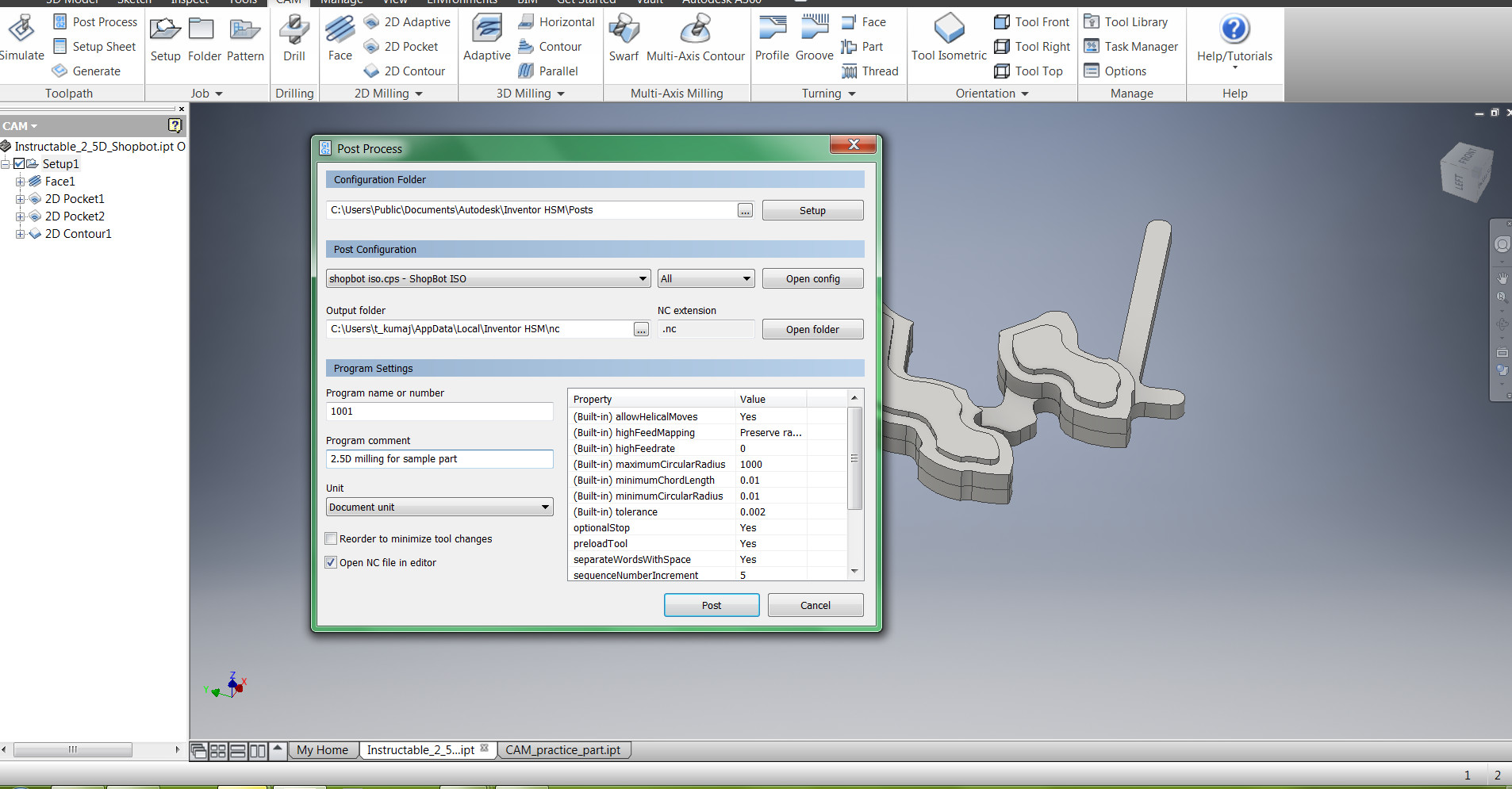This screenshot has height=789, width=1512.
Task: Click Open config button
Action: pyautogui.click(x=812, y=278)
